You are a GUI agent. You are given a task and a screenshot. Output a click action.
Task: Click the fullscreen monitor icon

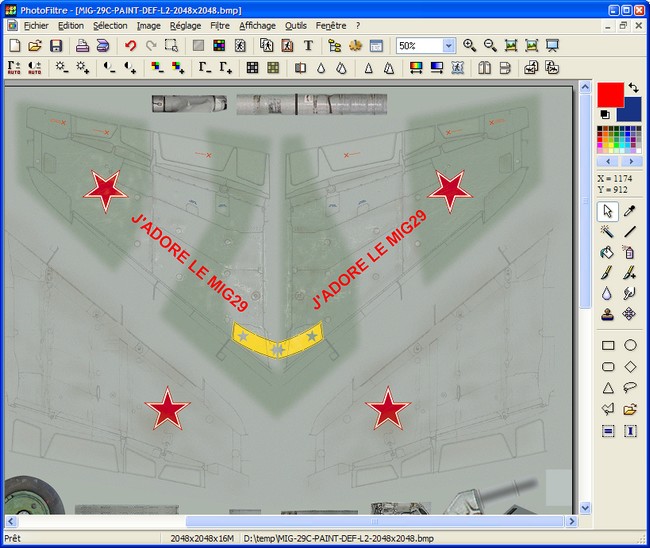[x=552, y=46]
